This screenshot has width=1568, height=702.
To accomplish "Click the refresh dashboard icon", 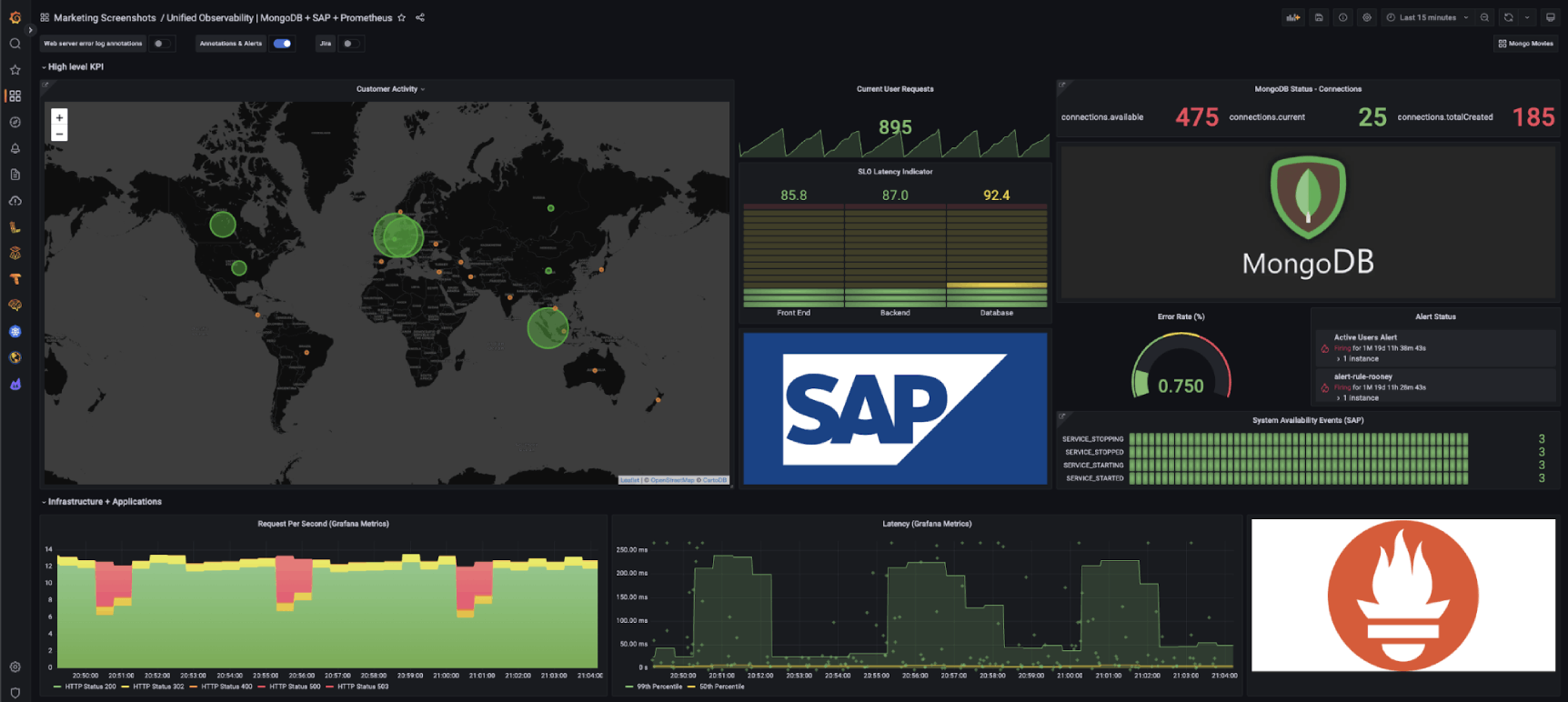I will (1508, 17).
